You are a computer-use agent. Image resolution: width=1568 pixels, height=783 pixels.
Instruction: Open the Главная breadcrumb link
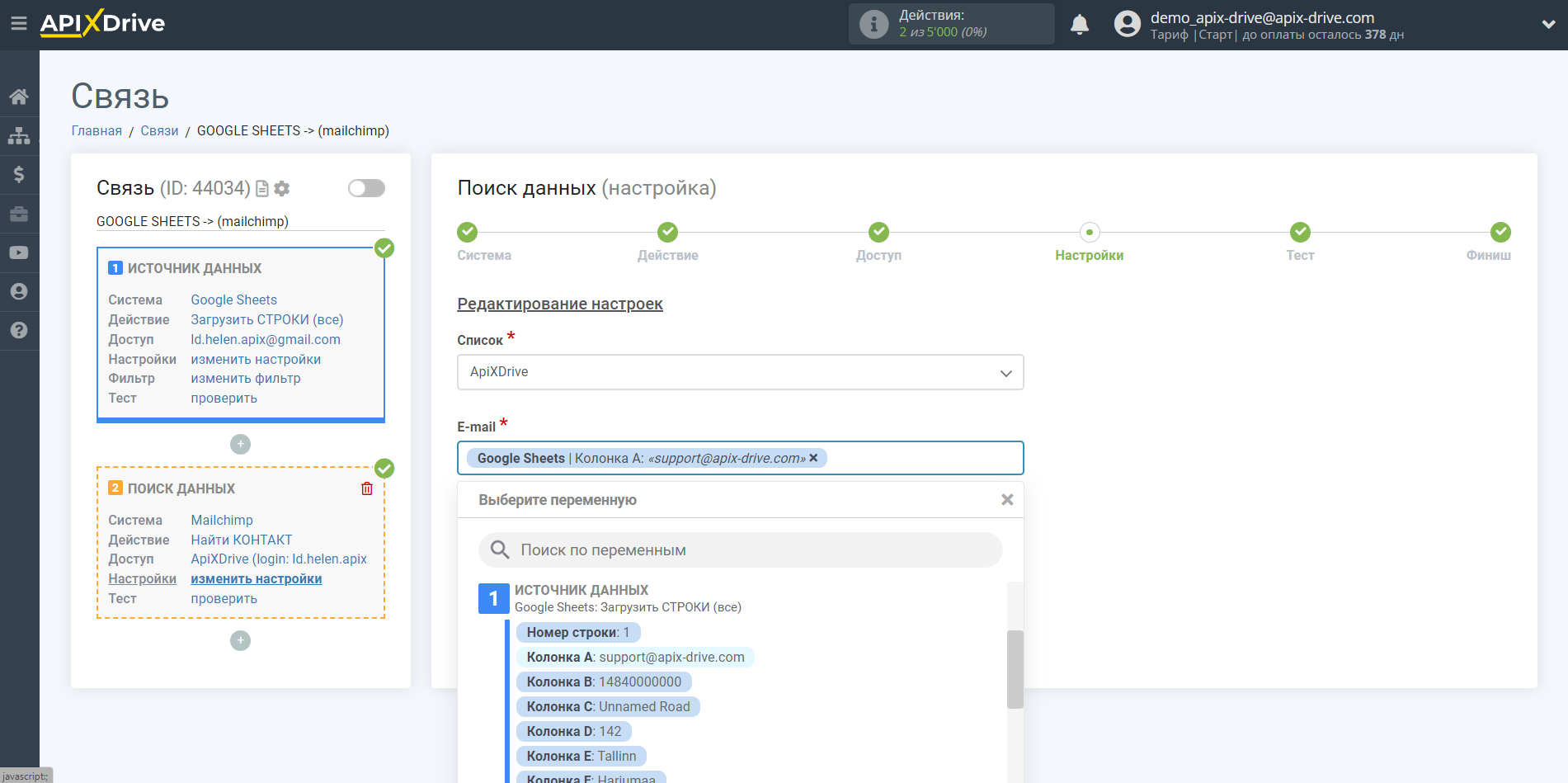[97, 130]
